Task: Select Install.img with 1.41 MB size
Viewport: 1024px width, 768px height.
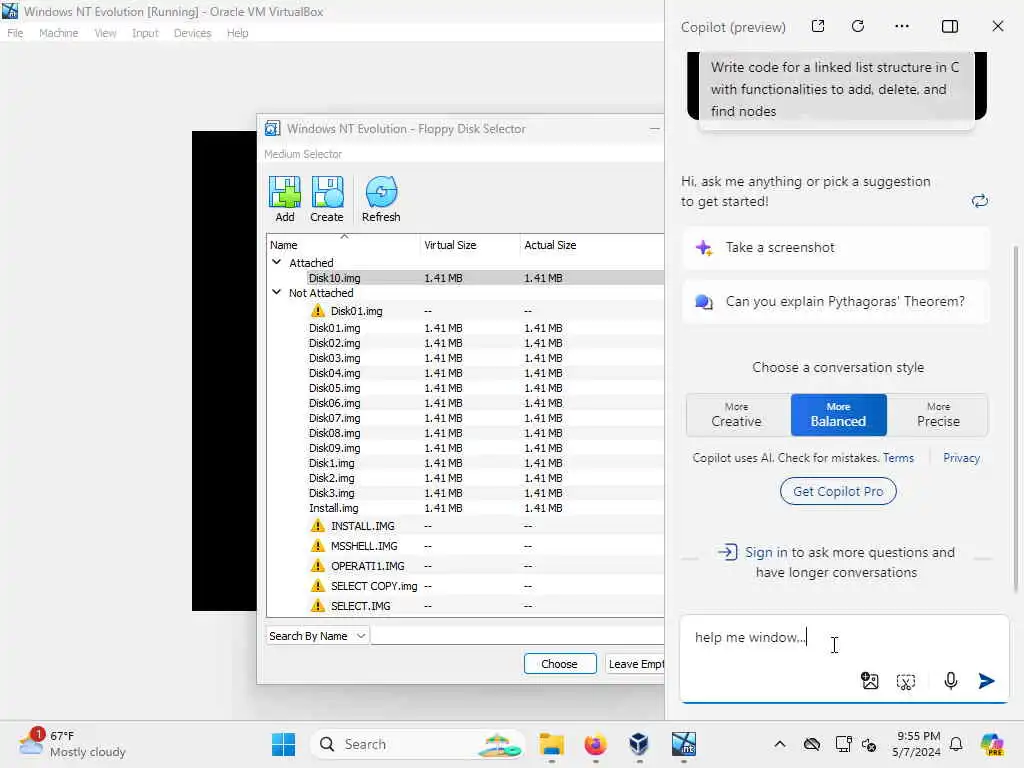Action: click(x=465, y=508)
